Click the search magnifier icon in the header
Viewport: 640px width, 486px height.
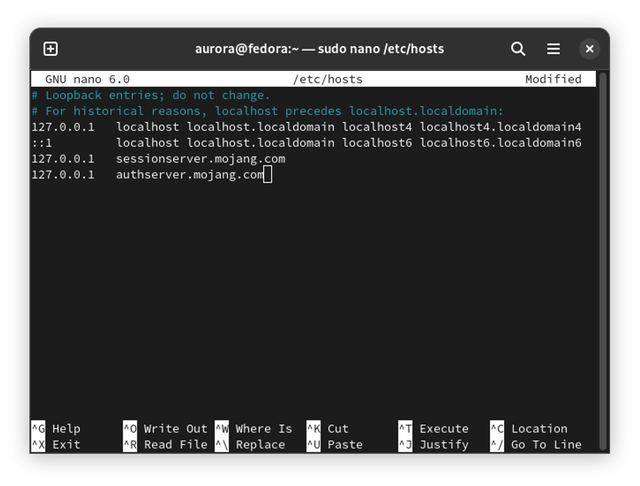tap(518, 48)
